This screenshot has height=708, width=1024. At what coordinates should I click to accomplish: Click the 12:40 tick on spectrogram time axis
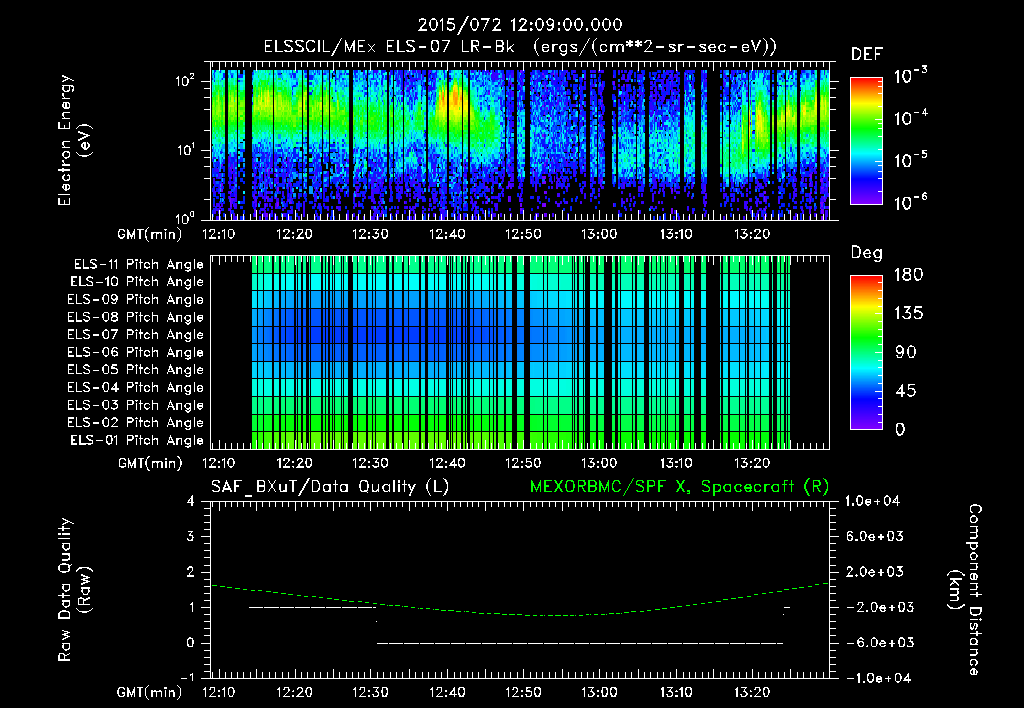click(447, 234)
